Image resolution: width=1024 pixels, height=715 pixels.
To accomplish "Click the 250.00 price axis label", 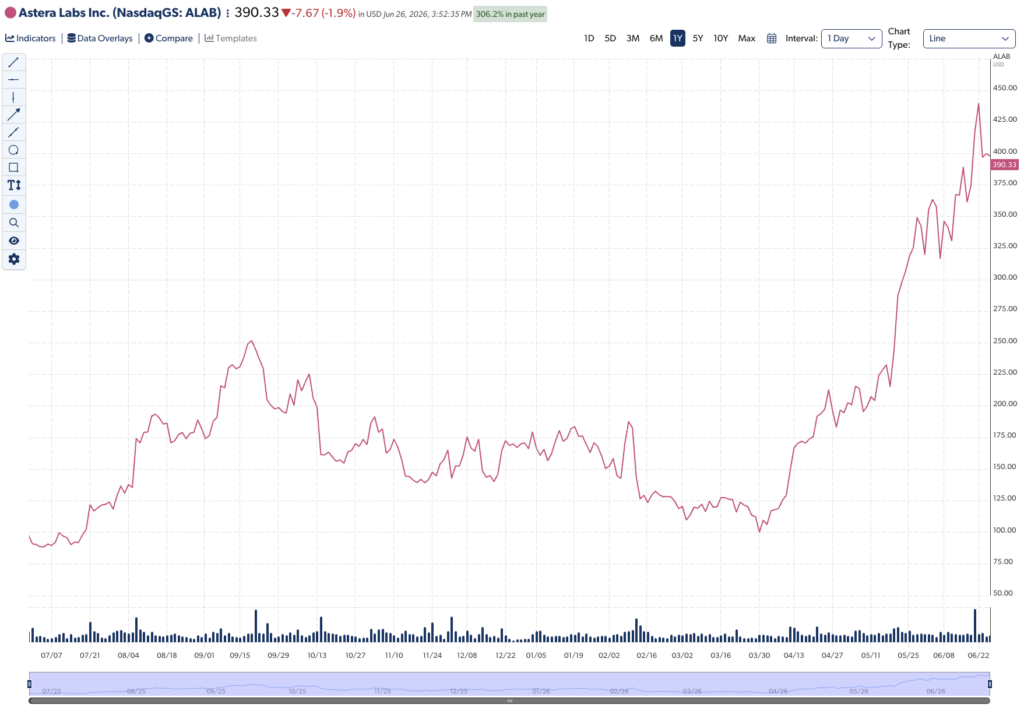I will pyautogui.click(x=1004, y=341).
